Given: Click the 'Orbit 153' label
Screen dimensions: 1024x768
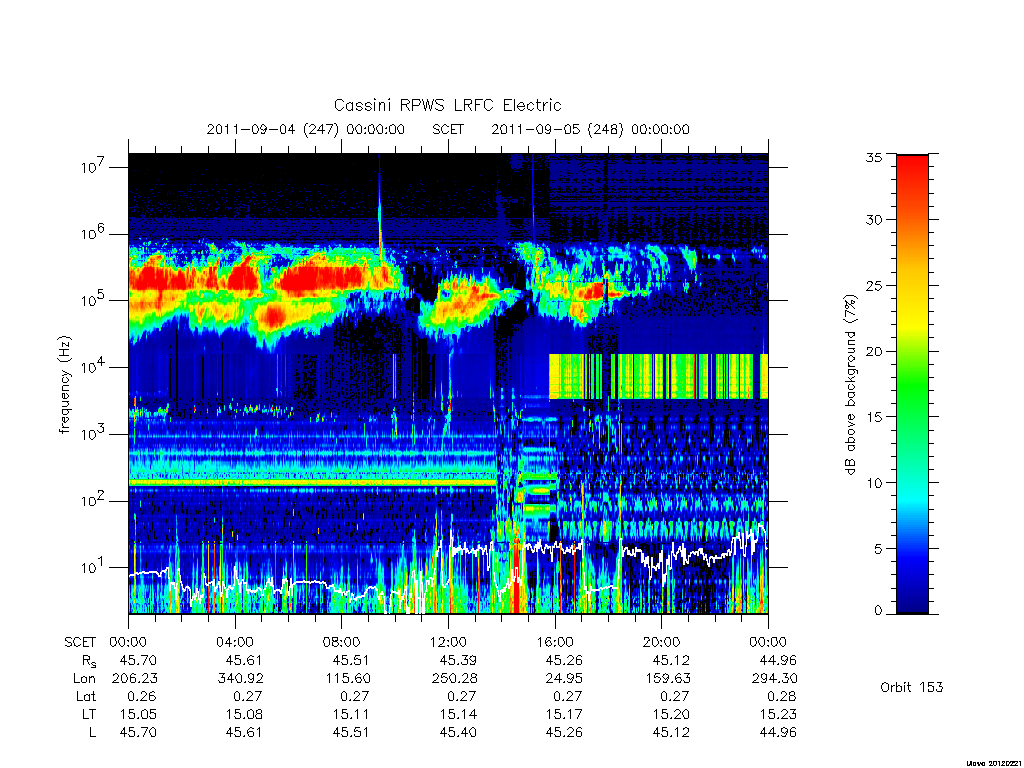Looking at the screenshot, I should tap(912, 687).
